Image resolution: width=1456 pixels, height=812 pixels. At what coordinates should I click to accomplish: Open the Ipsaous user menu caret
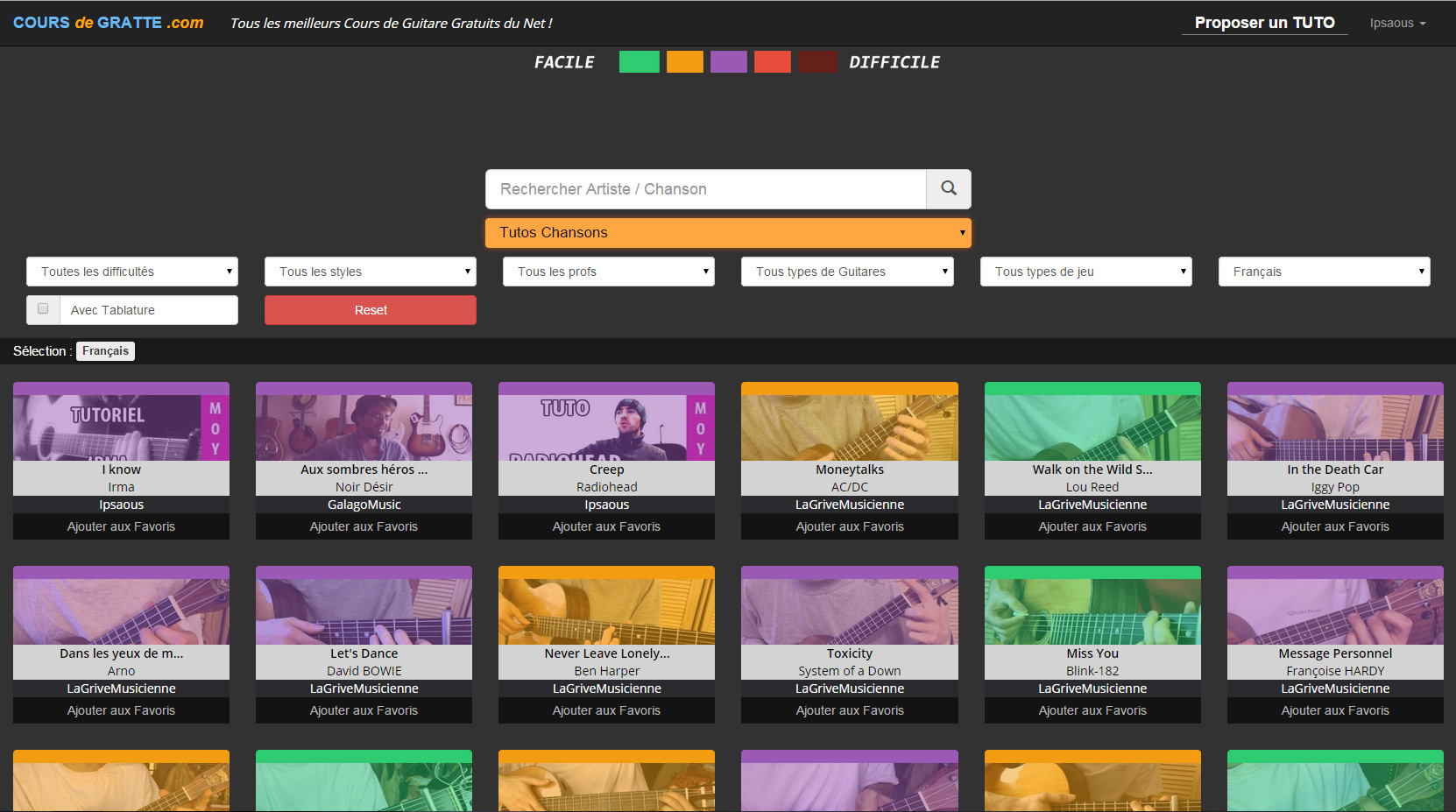tap(1423, 24)
